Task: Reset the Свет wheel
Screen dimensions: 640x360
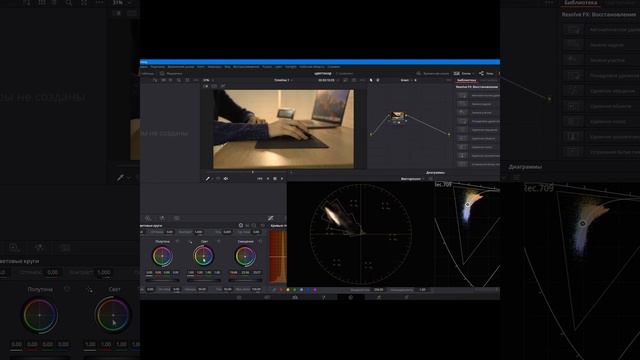Action: [219, 241]
